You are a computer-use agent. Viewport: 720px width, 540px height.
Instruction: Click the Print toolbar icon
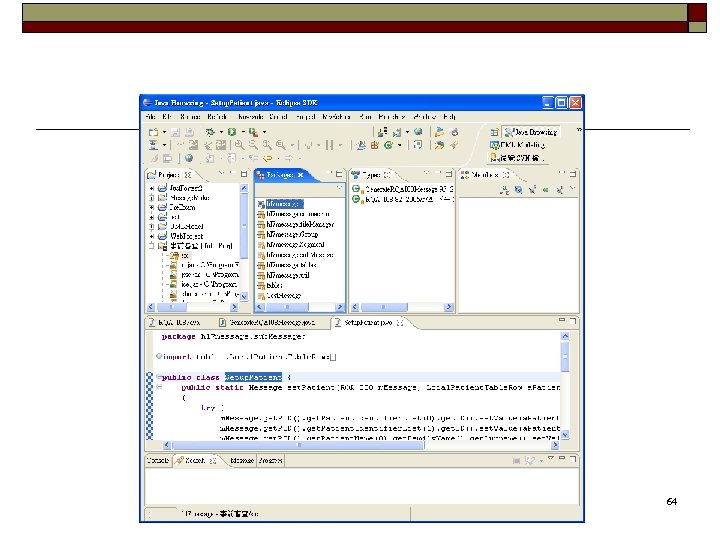coord(189,132)
